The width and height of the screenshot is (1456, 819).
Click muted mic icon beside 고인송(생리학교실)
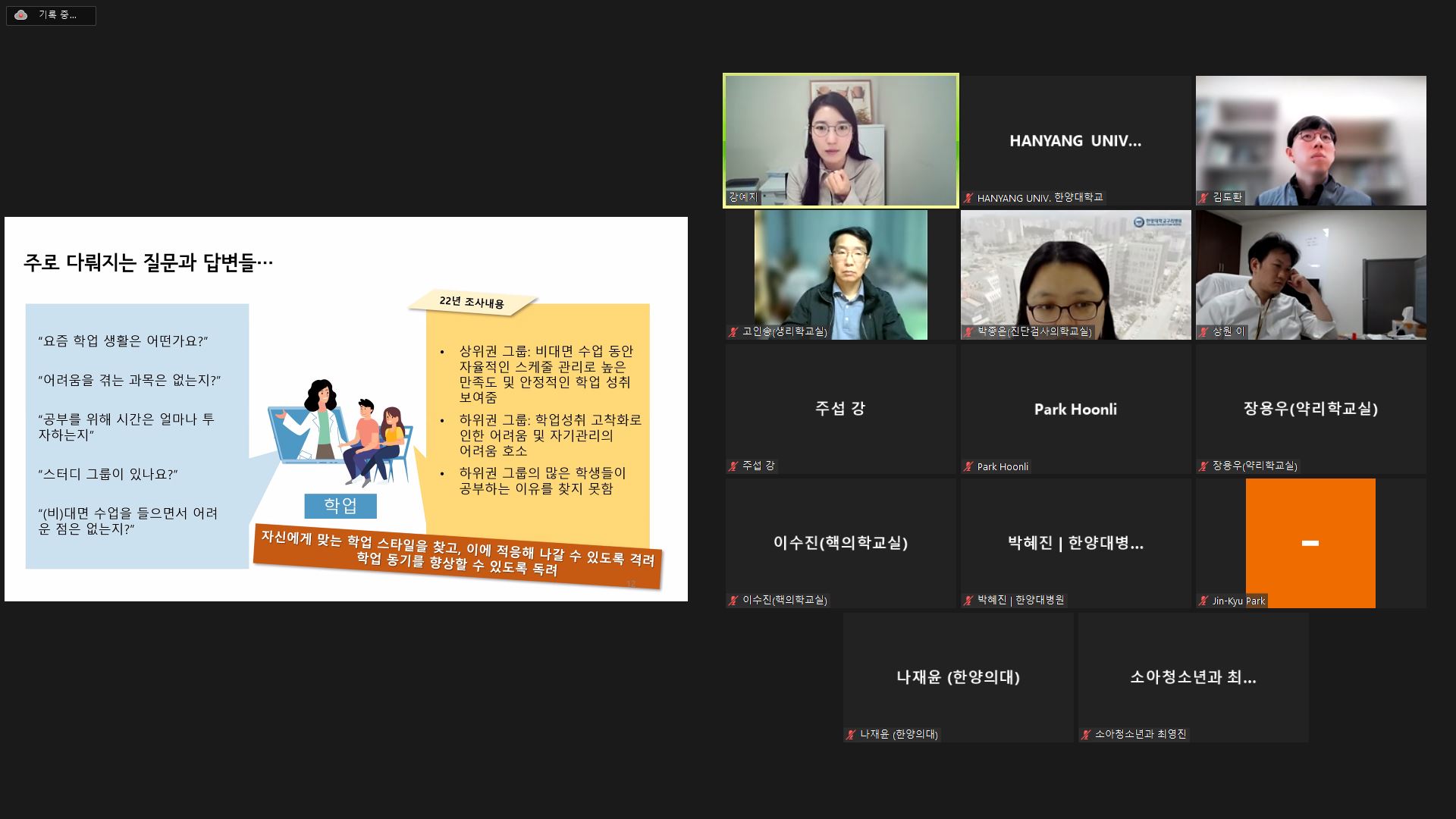733,332
